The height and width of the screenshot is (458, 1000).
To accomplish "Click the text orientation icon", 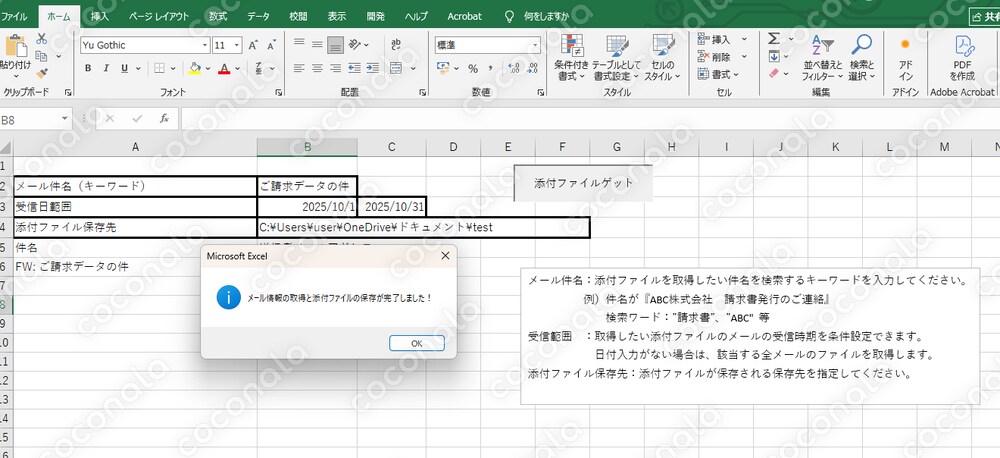I will click(x=355, y=45).
